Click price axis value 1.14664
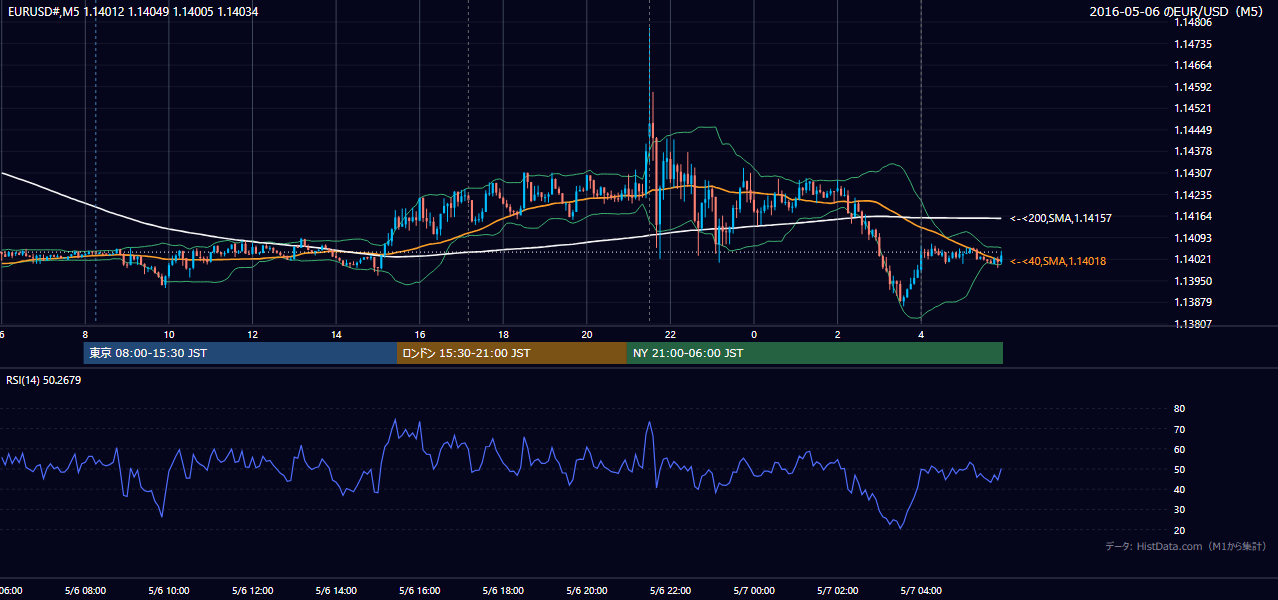Screen dimensions: 1278x600 pyautogui.click(x=1193, y=65)
